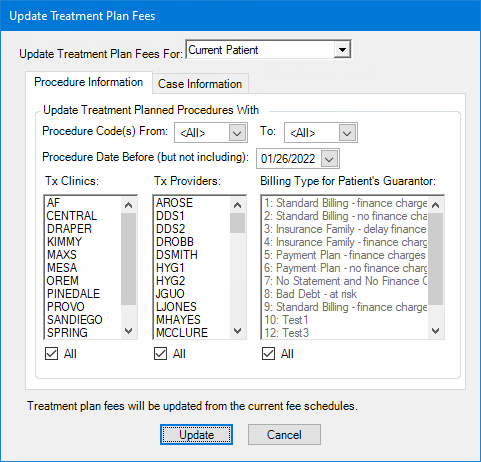The image size is (481, 462).
Task: Click the Cancel button
Action: [x=284, y=435]
